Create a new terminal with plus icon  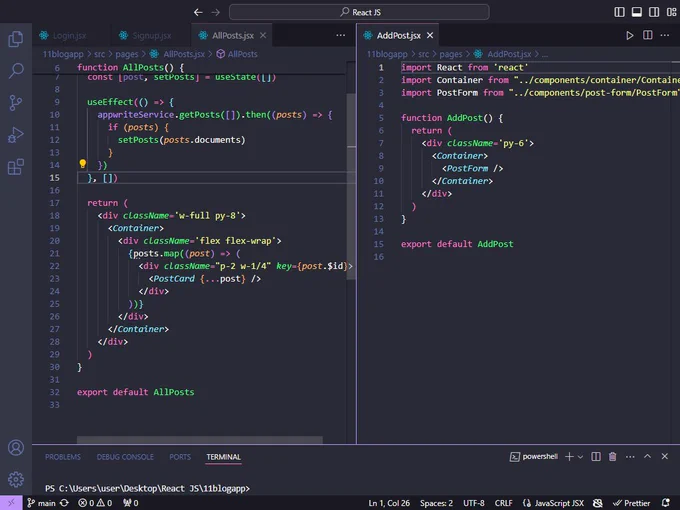tap(569, 457)
